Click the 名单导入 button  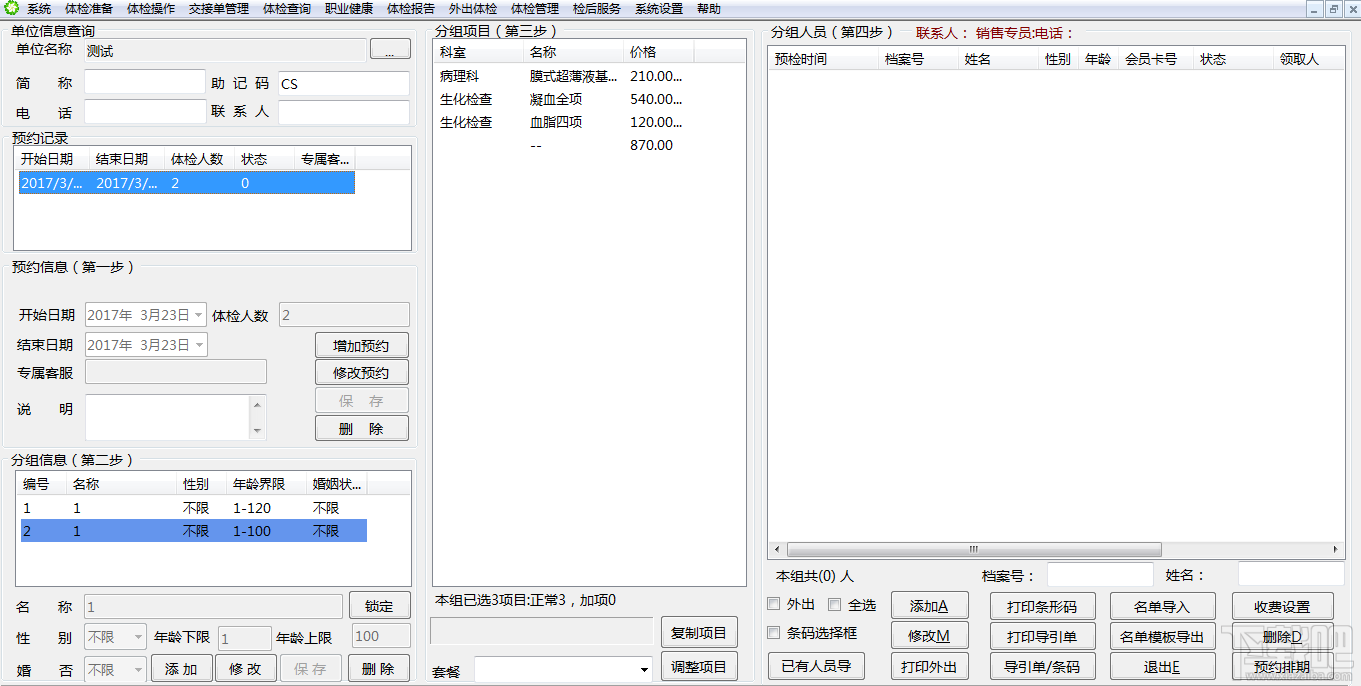1162,606
